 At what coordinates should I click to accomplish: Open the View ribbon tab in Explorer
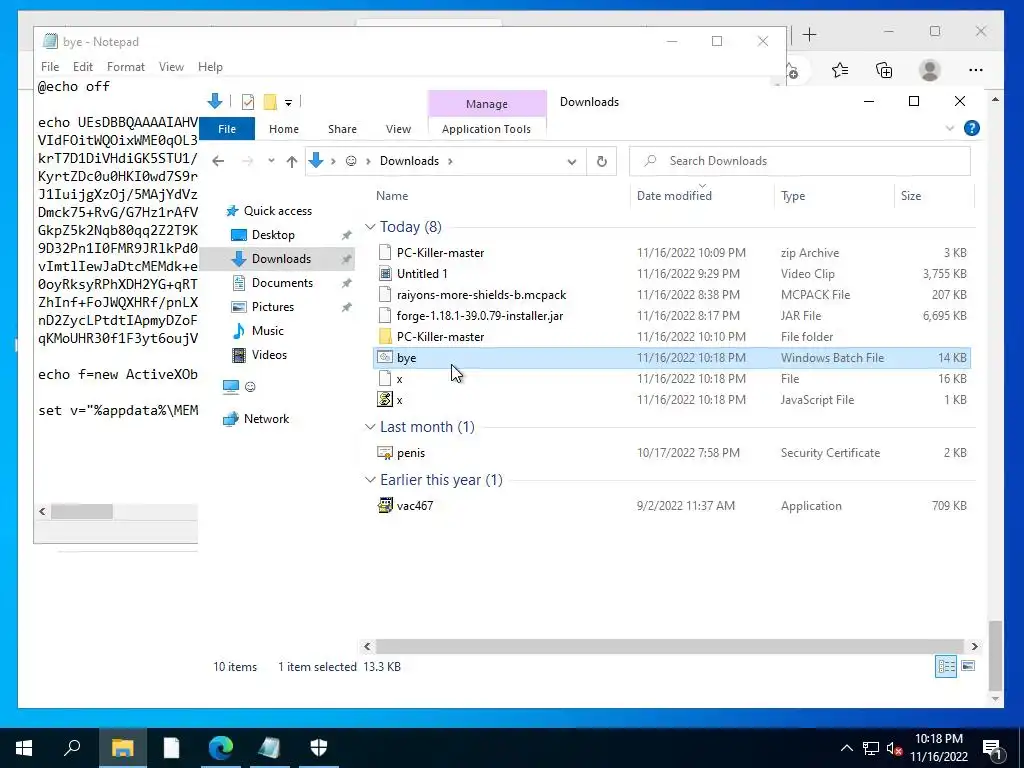pos(398,129)
